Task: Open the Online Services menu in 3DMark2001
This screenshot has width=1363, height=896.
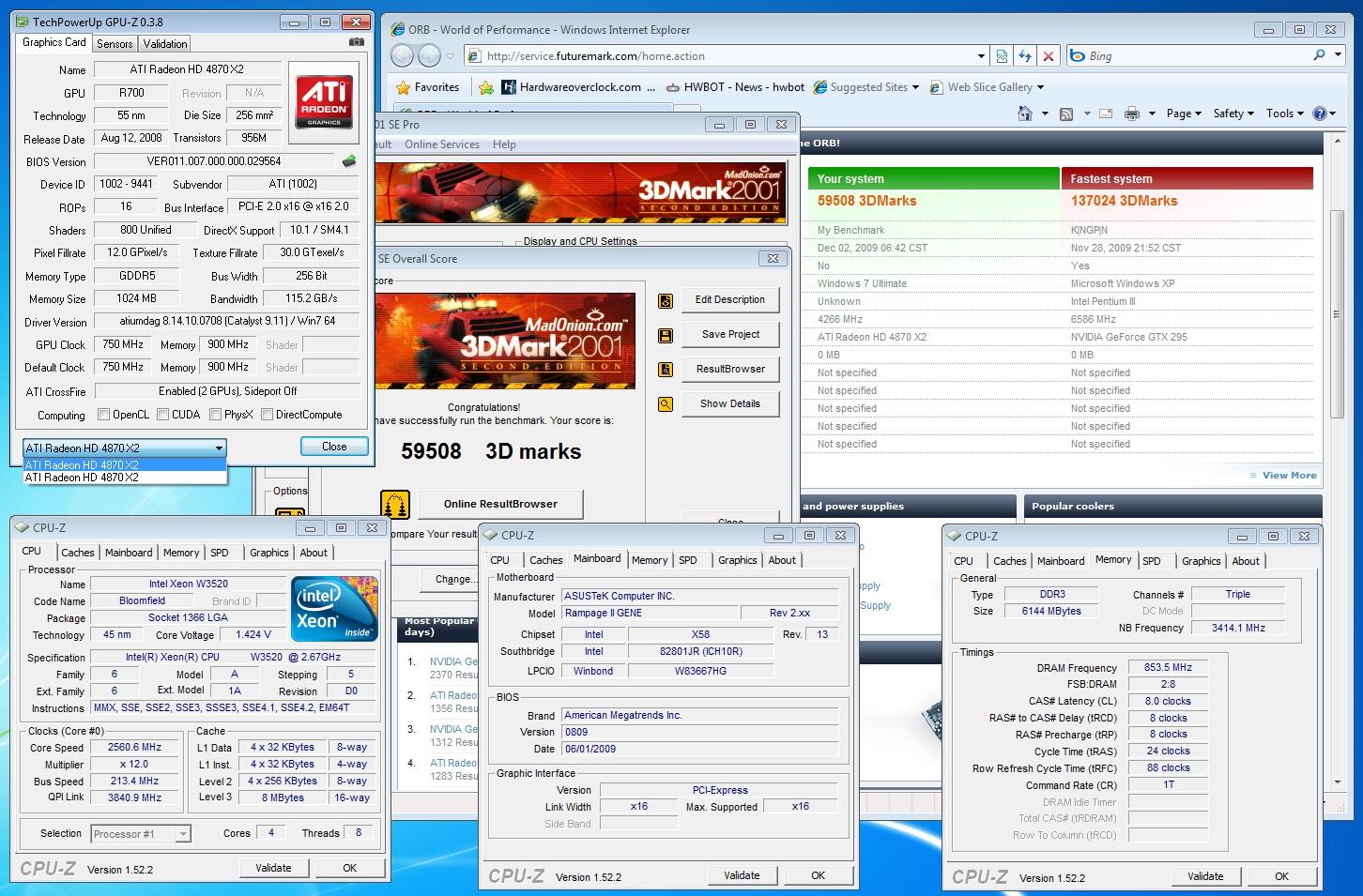Action: click(442, 144)
